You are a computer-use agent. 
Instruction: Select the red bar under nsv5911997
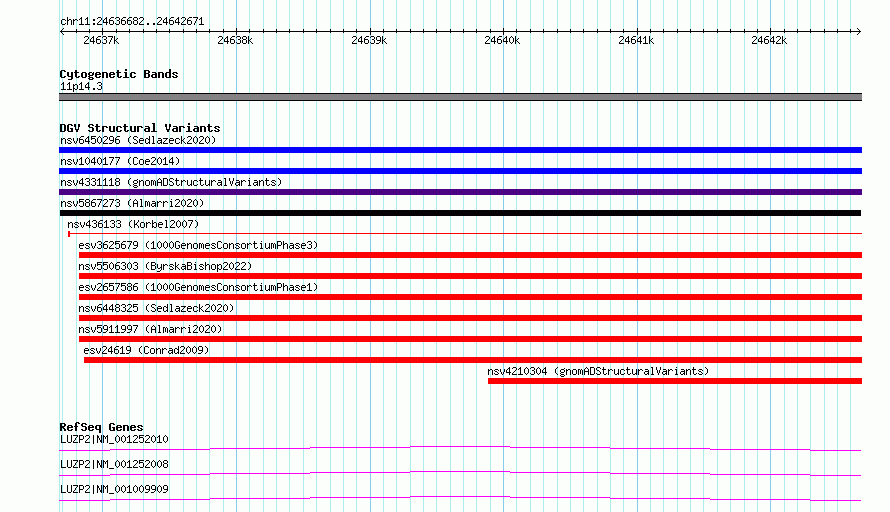[471, 339]
